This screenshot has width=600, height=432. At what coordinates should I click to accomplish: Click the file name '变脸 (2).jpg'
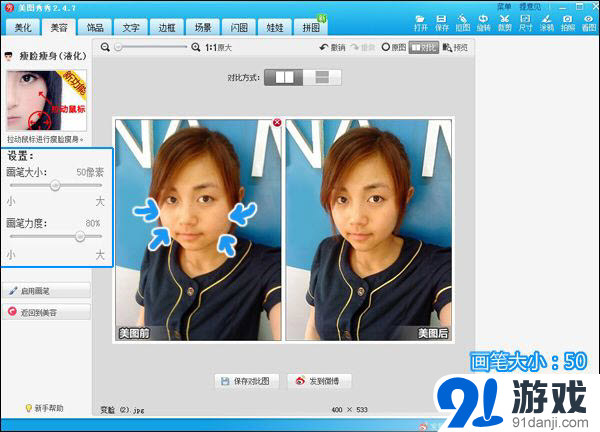pos(122,410)
